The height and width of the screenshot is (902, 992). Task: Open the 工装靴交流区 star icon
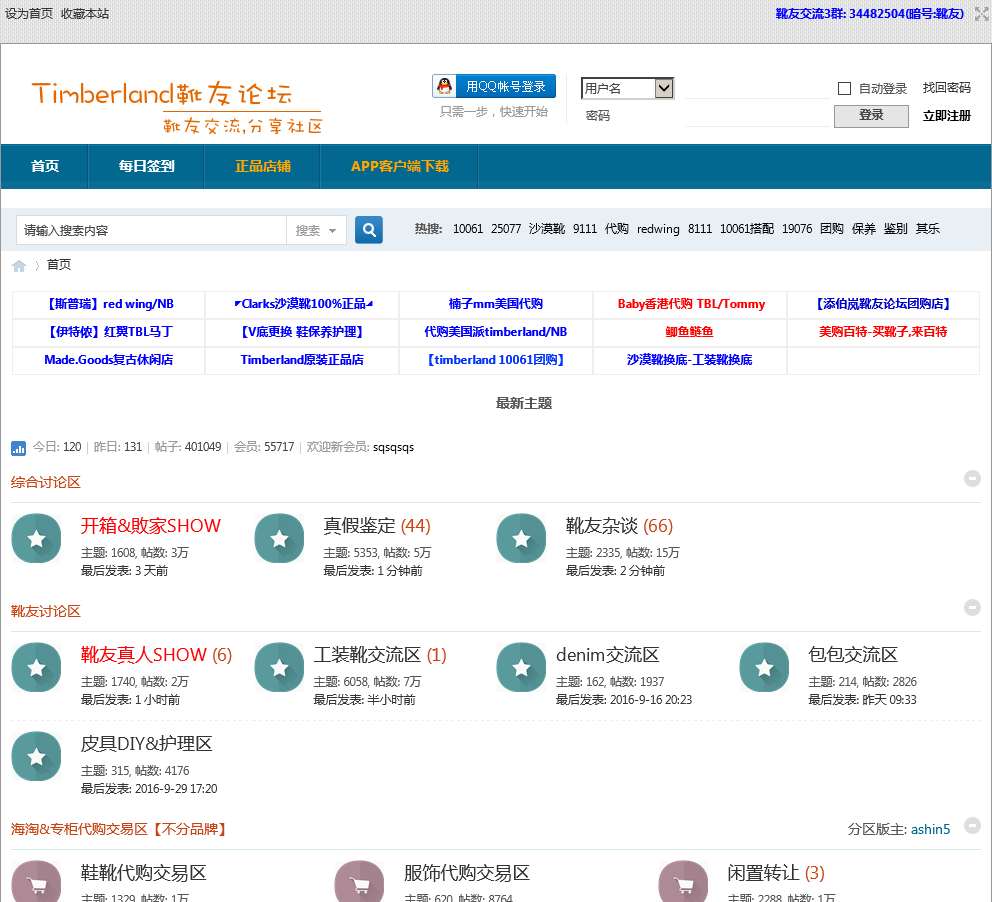click(279, 667)
